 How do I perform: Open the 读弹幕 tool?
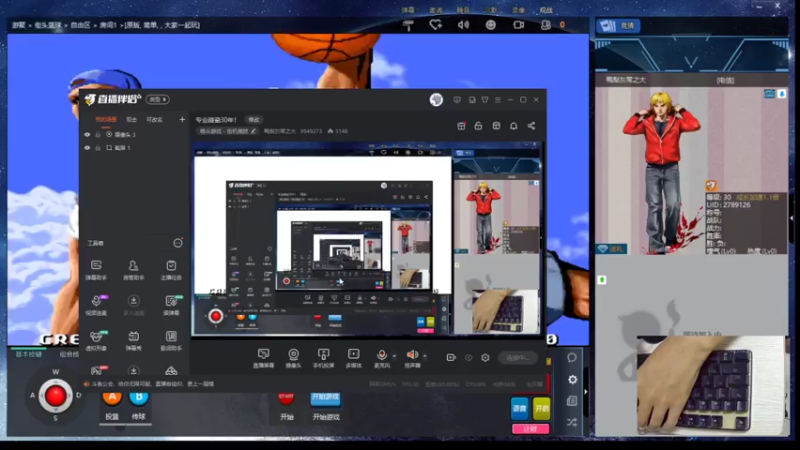(171, 305)
